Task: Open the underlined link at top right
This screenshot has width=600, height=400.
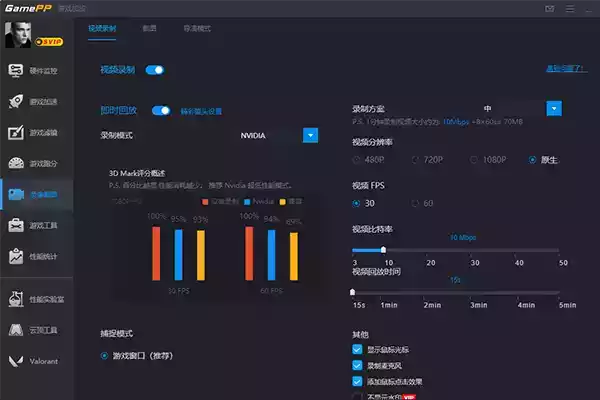Action: [x=566, y=69]
